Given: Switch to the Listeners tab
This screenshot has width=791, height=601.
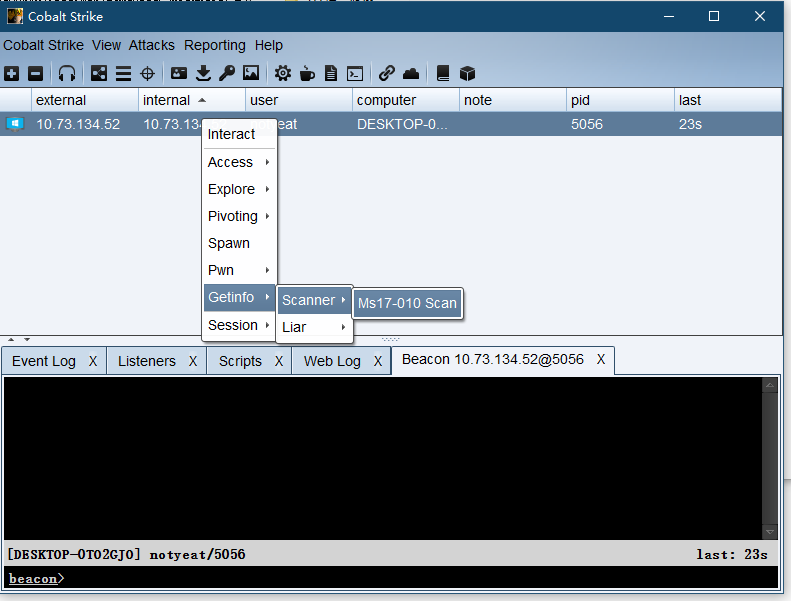Looking at the screenshot, I should point(147,361).
